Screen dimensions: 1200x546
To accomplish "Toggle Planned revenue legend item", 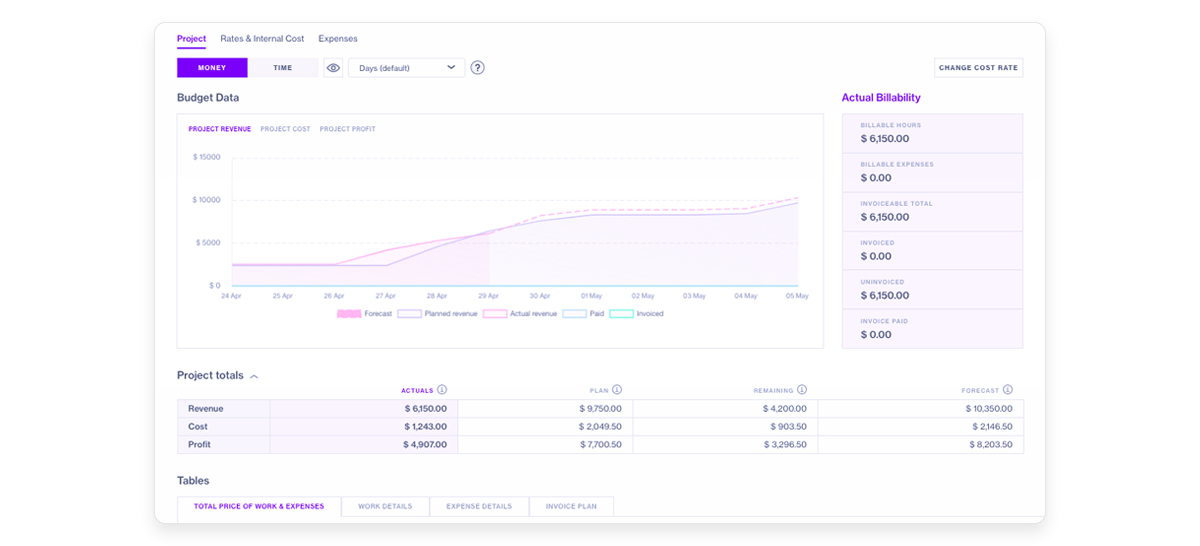I will (437, 314).
